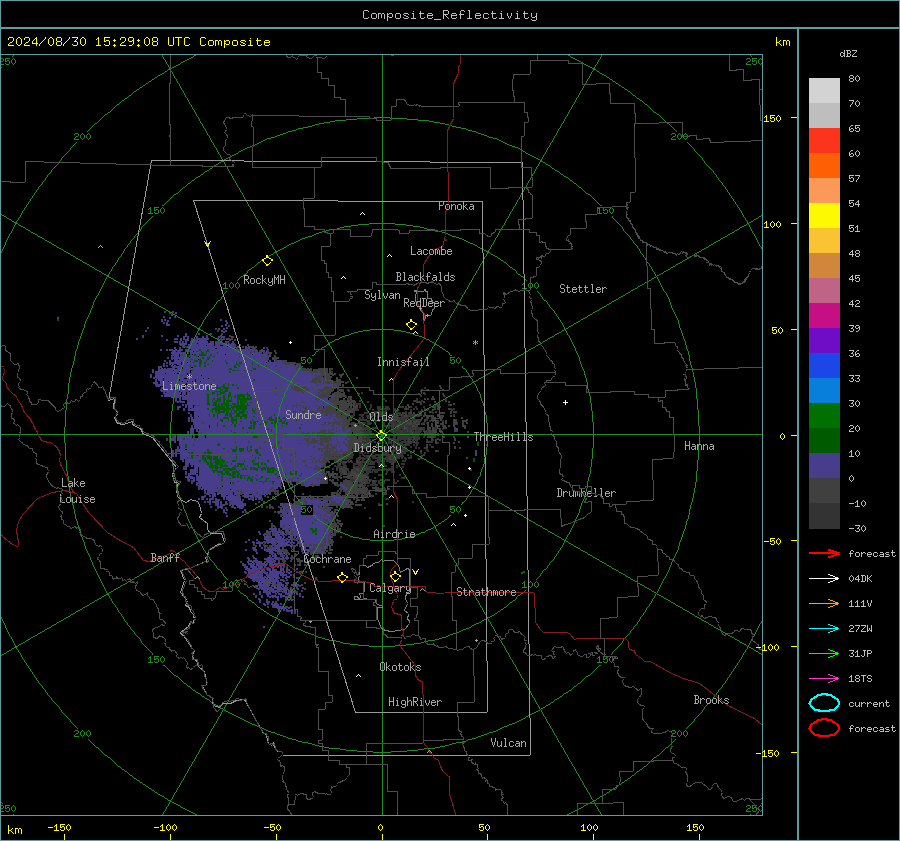This screenshot has width=900, height=841.
Task: Click the Olds city label
Action: pos(381,416)
